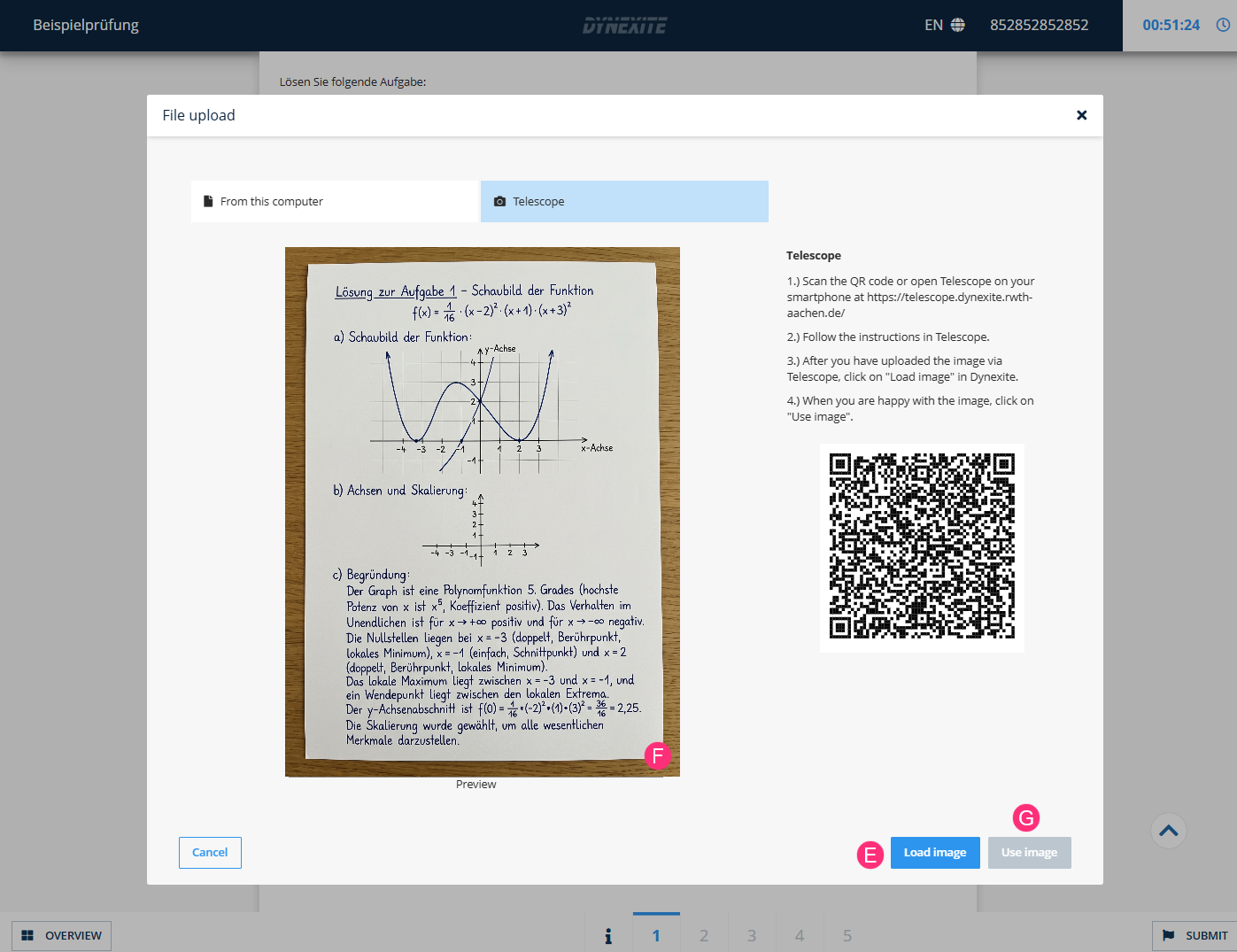Click the remaining time 00:51:24
Screen dimensions: 1237x952
1171,25
